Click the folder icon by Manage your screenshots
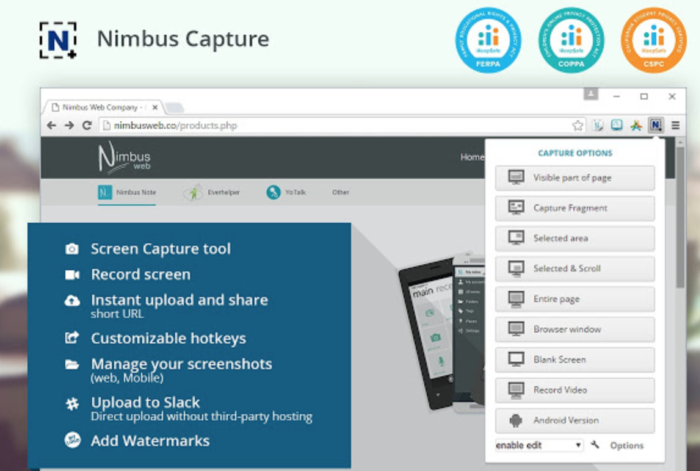The height and width of the screenshot is (471, 700). [72, 365]
